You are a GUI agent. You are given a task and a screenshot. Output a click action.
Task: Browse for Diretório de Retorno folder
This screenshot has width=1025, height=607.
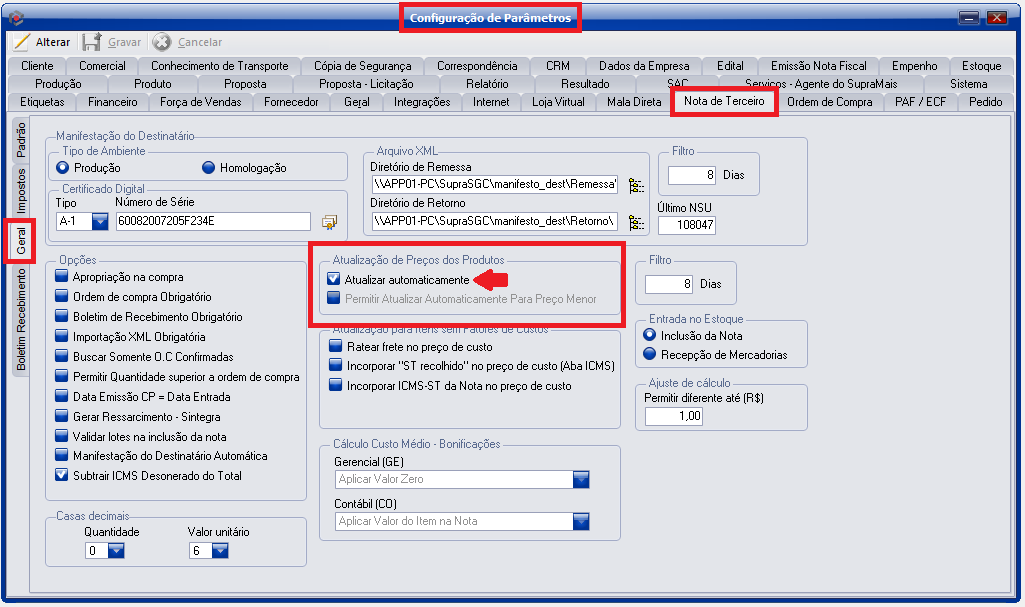point(635,221)
